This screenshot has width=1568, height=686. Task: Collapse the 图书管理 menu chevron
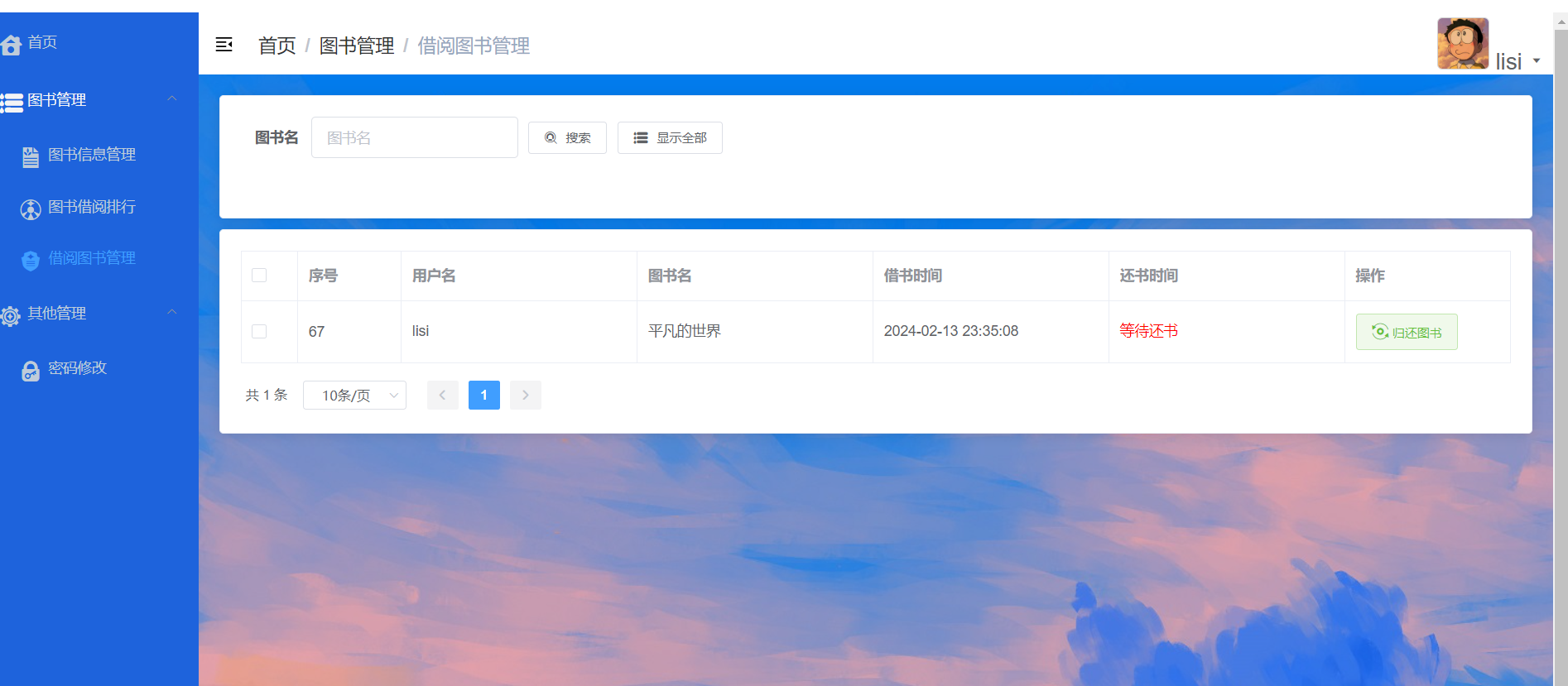(172, 98)
